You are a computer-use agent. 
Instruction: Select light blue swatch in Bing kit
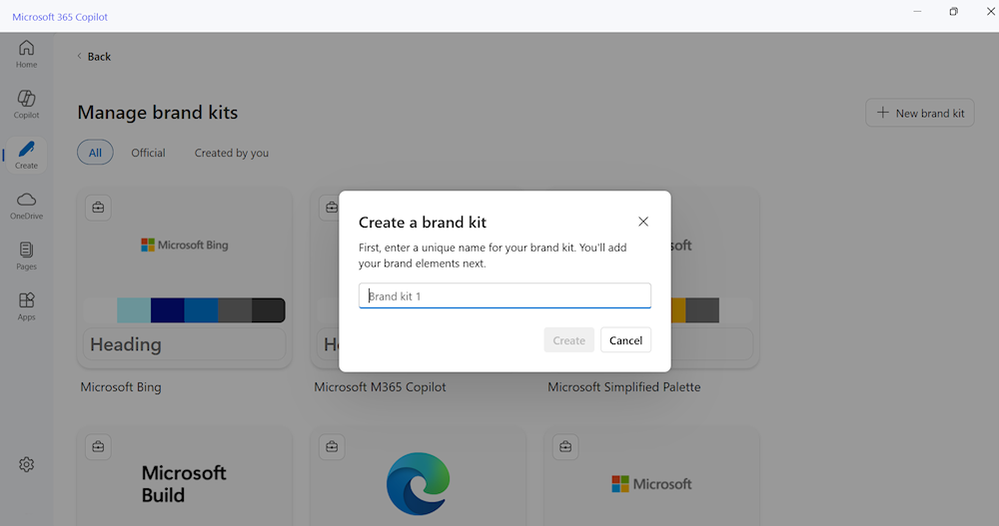[134, 310]
